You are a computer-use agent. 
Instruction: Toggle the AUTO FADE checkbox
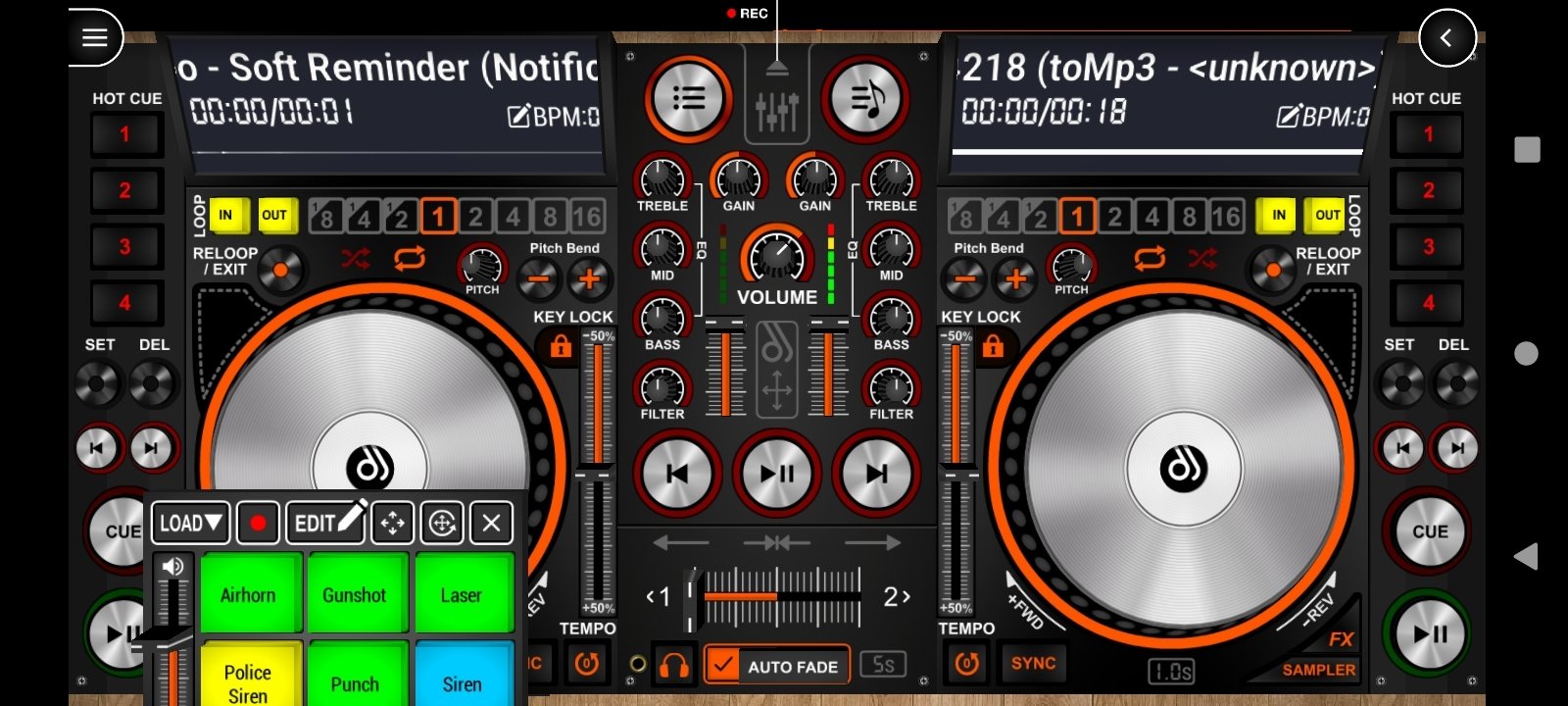point(724,666)
